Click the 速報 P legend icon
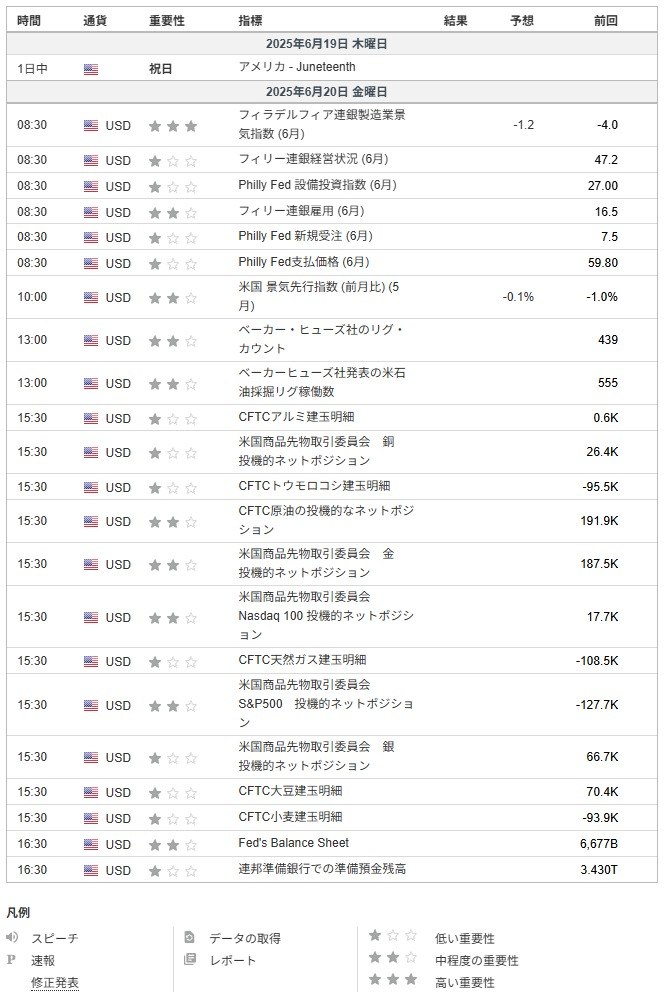This screenshot has width=672, height=997. click(x=11, y=959)
